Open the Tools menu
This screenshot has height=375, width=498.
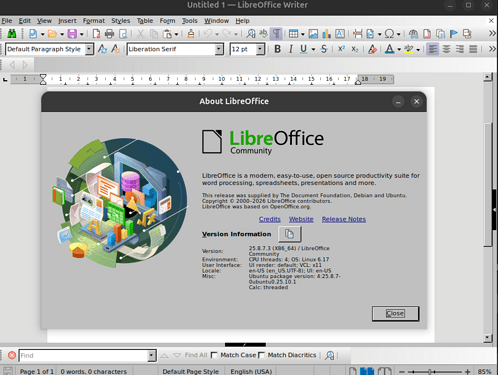point(189,21)
